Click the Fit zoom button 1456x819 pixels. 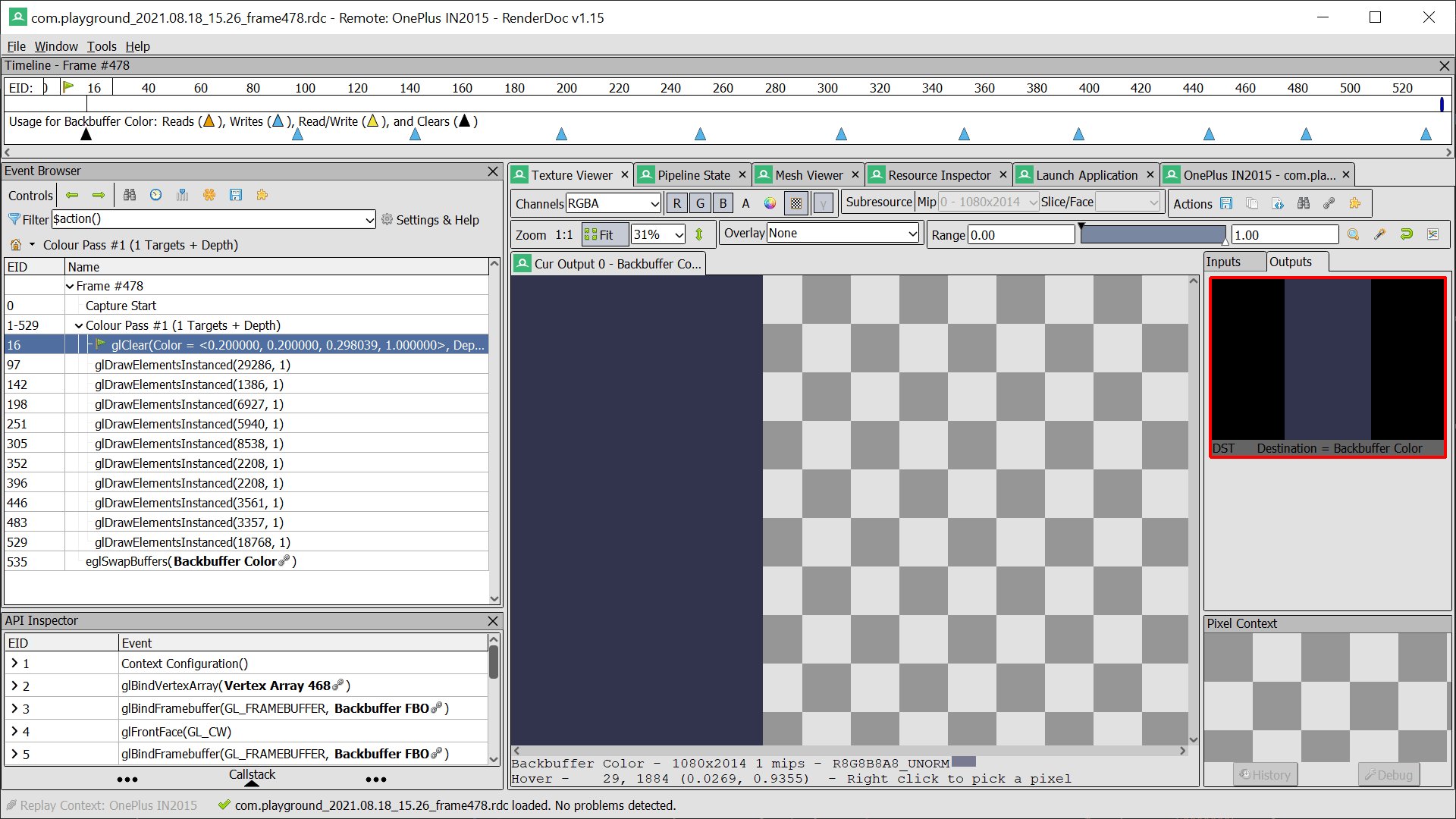pyautogui.click(x=604, y=234)
